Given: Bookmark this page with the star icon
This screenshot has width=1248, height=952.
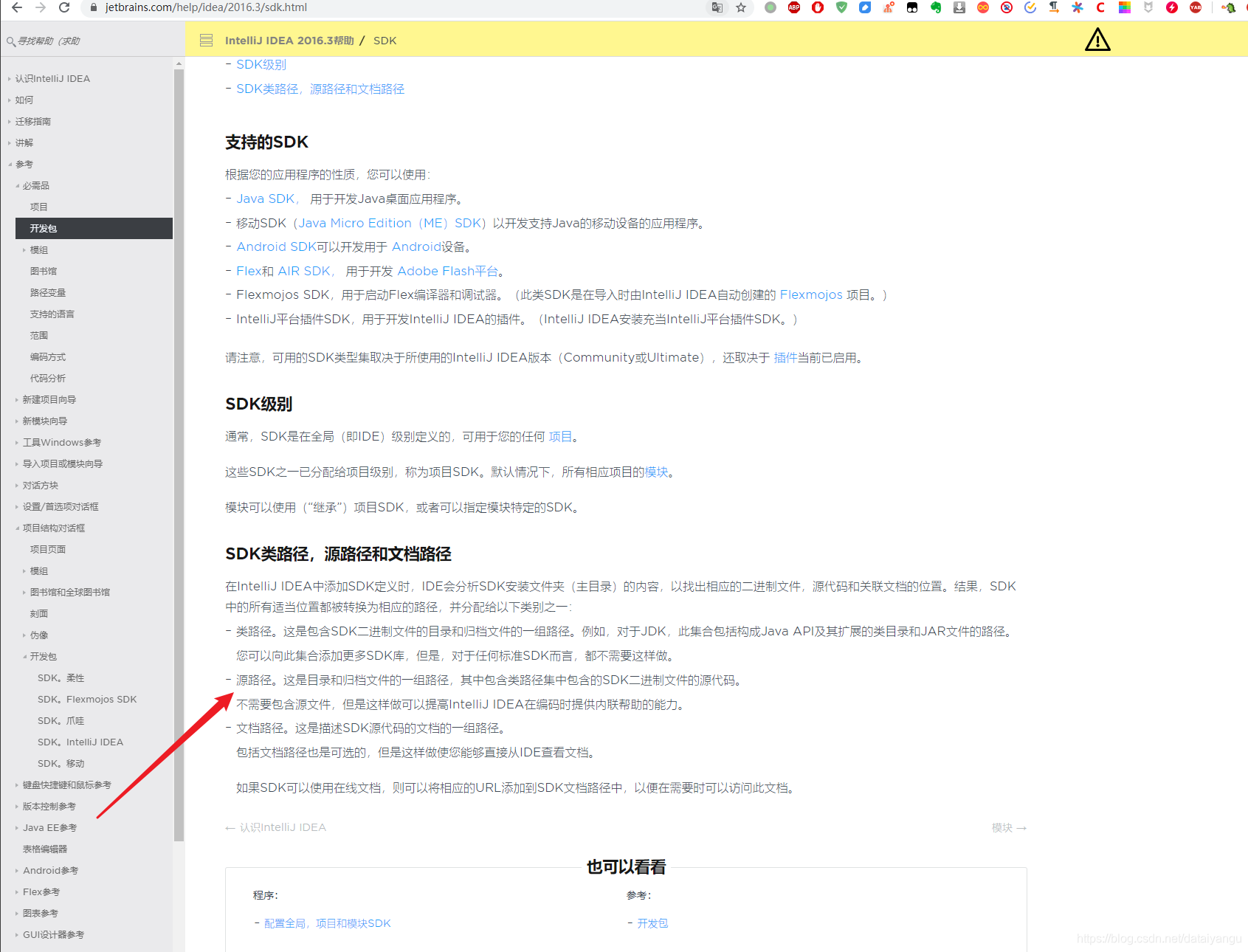Looking at the screenshot, I should point(741,7).
